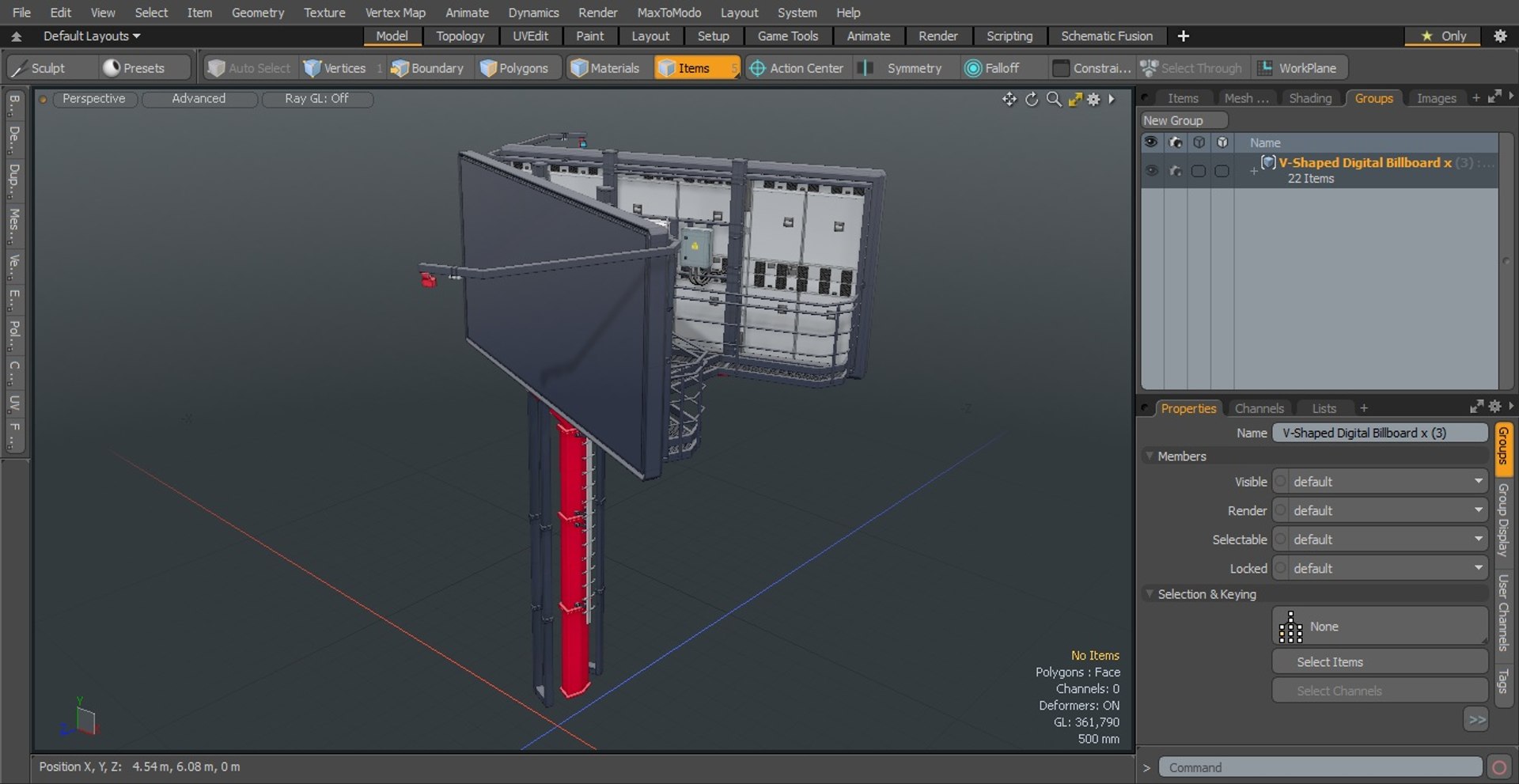Open the Geometry menu

[257, 13]
